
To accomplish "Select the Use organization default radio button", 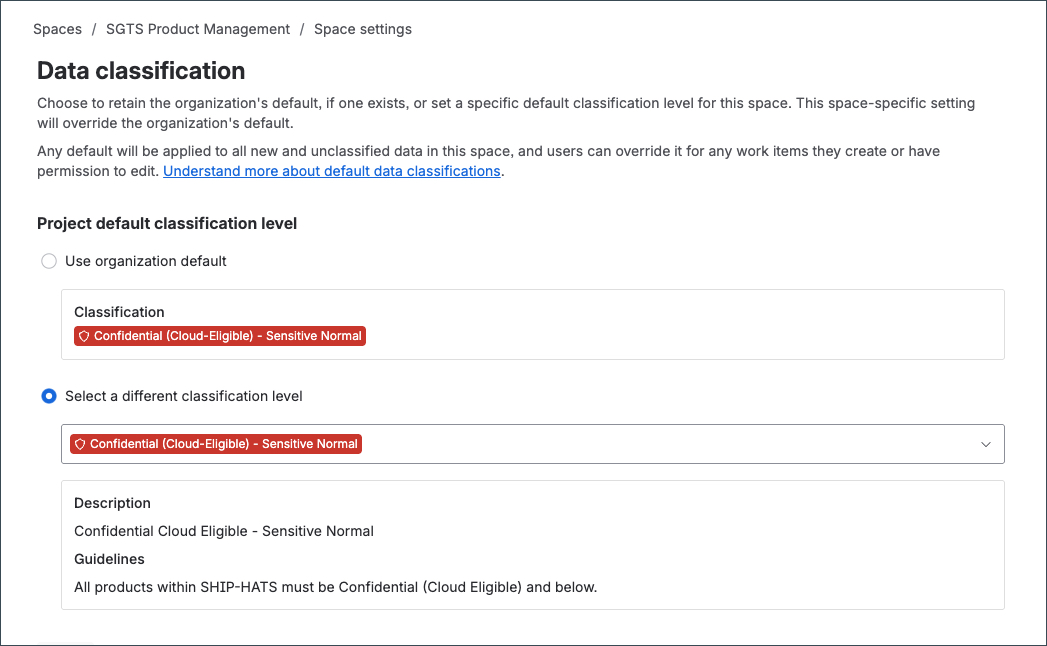I will point(49,261).
